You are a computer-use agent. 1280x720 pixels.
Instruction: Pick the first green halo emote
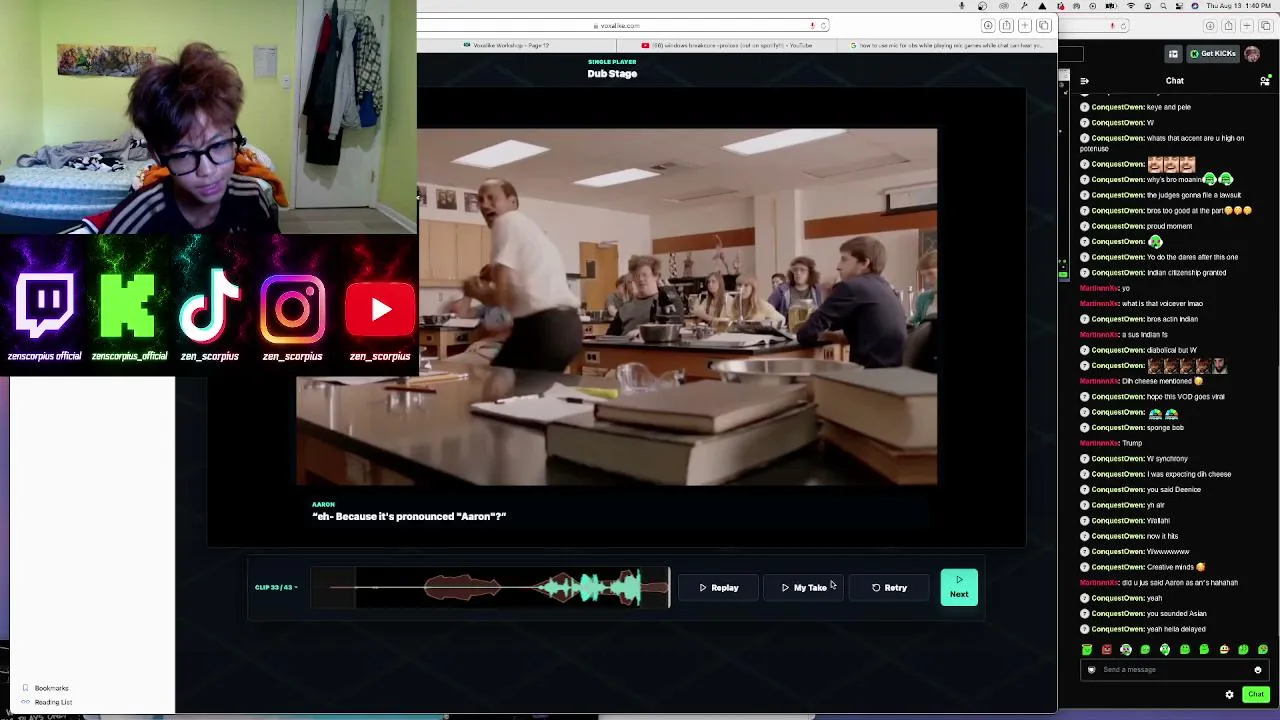tap(1086, 650)
